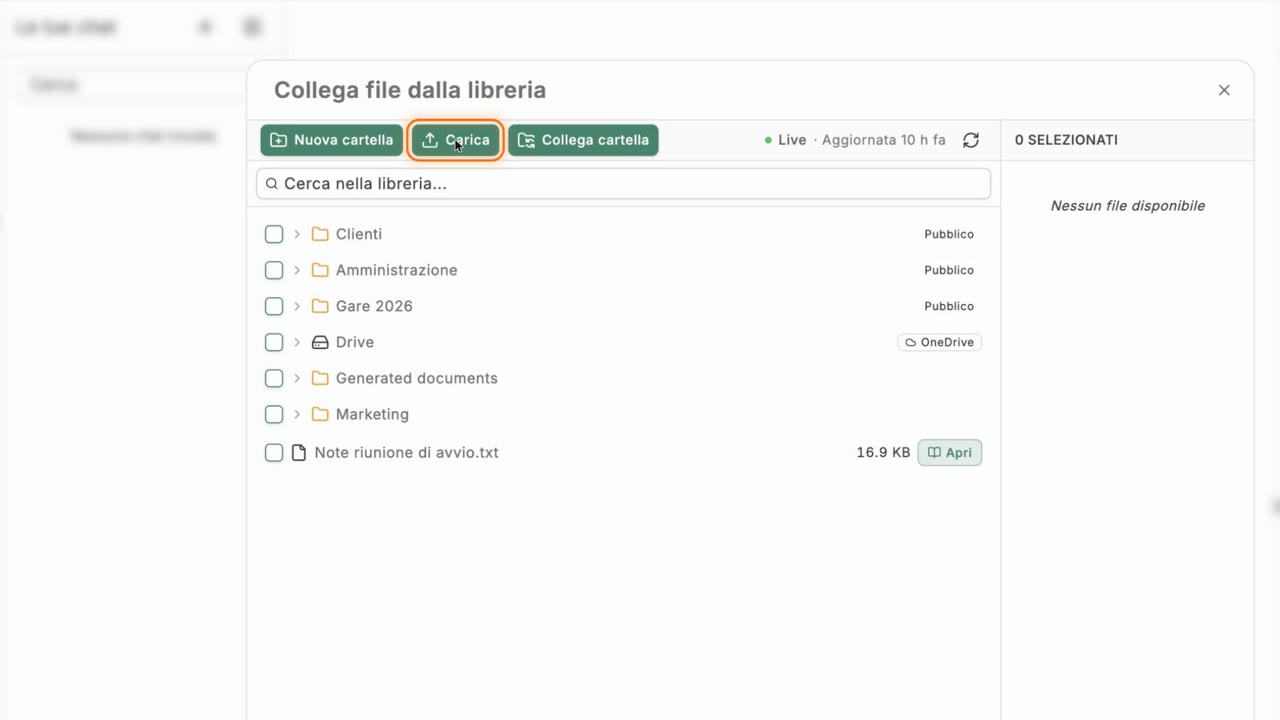
Task: Click the Drive storage icon
Action: pyautogui.click(x=320, y=342)
